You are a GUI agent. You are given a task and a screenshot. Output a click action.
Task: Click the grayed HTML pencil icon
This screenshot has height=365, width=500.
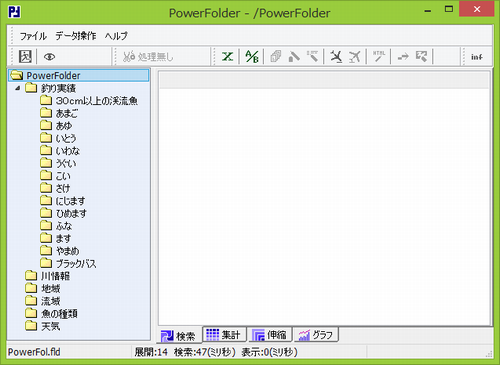tap(379, 56)
